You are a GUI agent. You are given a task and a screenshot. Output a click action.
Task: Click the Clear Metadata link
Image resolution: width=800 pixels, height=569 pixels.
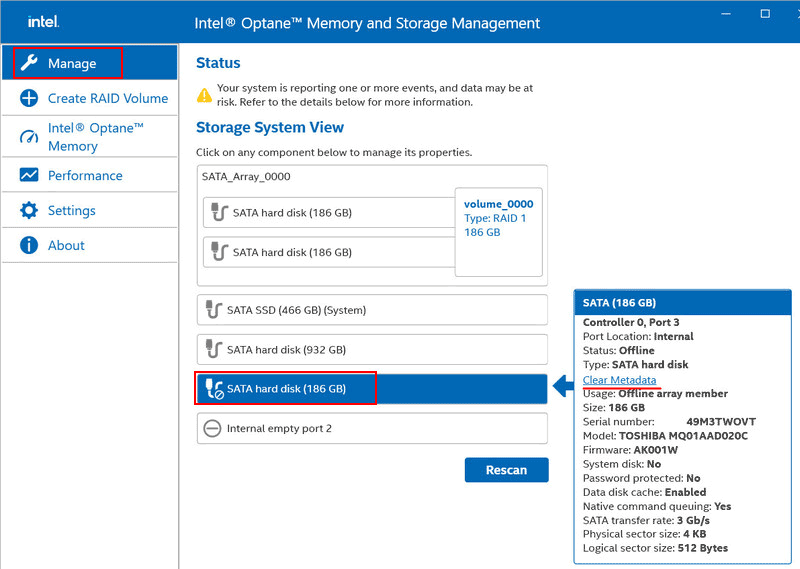pyautogui.click(x=619, y=380)
